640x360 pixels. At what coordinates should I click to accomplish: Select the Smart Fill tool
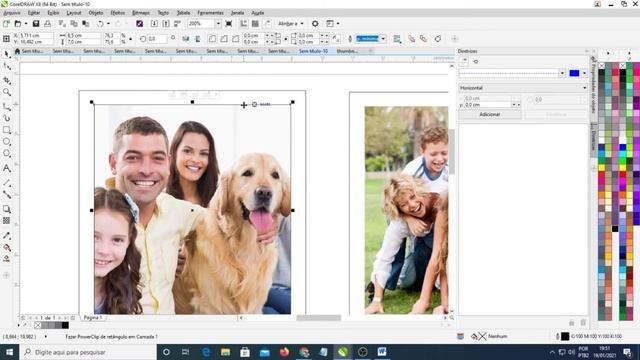click(7, 259)
